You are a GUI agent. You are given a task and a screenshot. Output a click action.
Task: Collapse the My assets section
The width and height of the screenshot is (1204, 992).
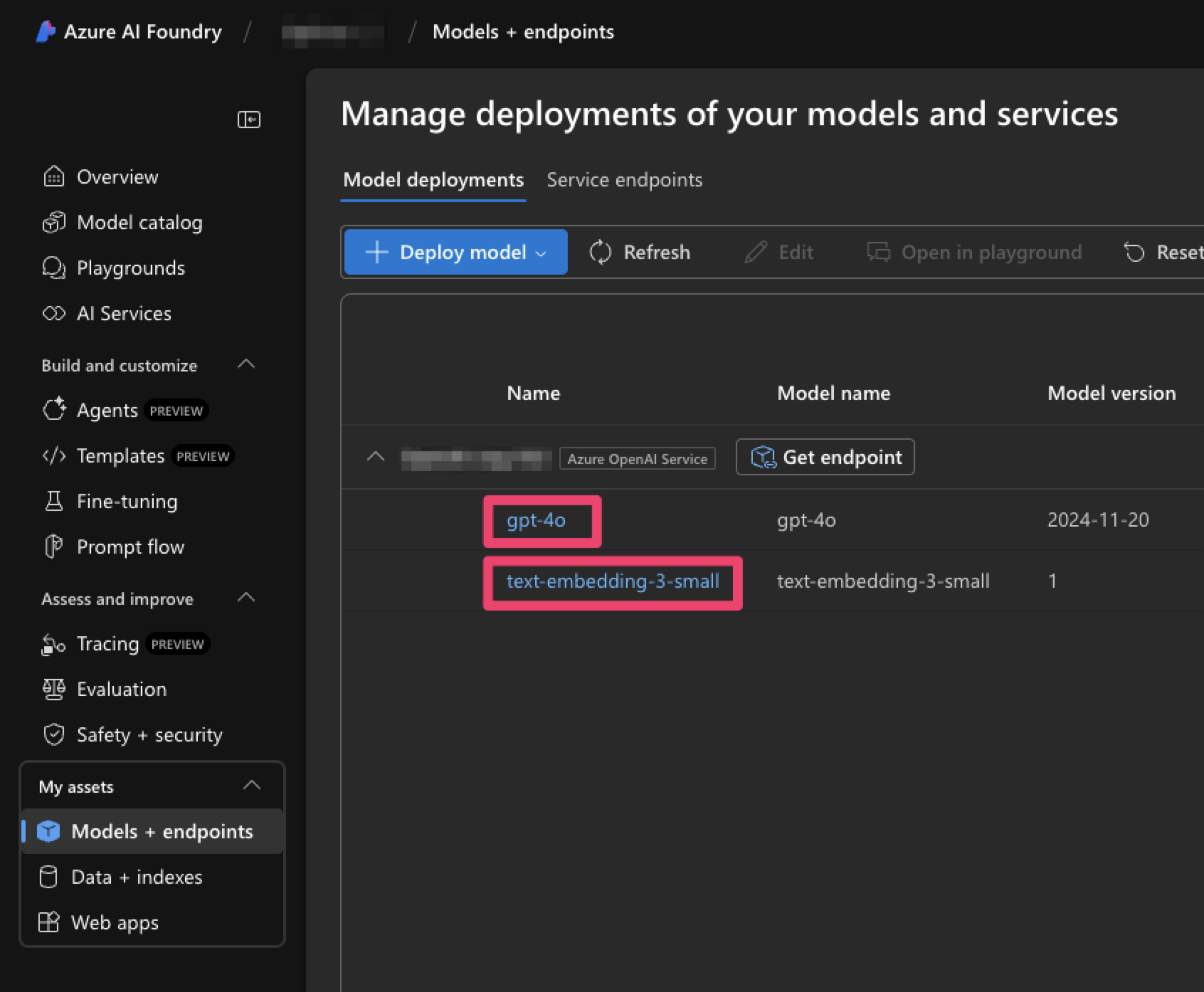tap(252, 786)
